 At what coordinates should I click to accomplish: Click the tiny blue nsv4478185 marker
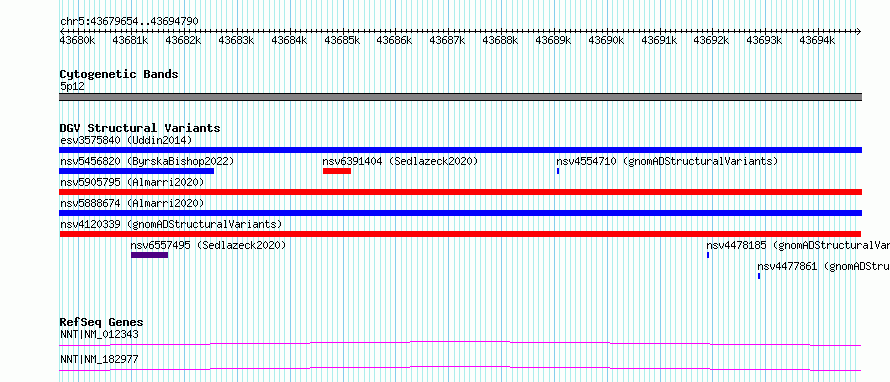point(708,255)
